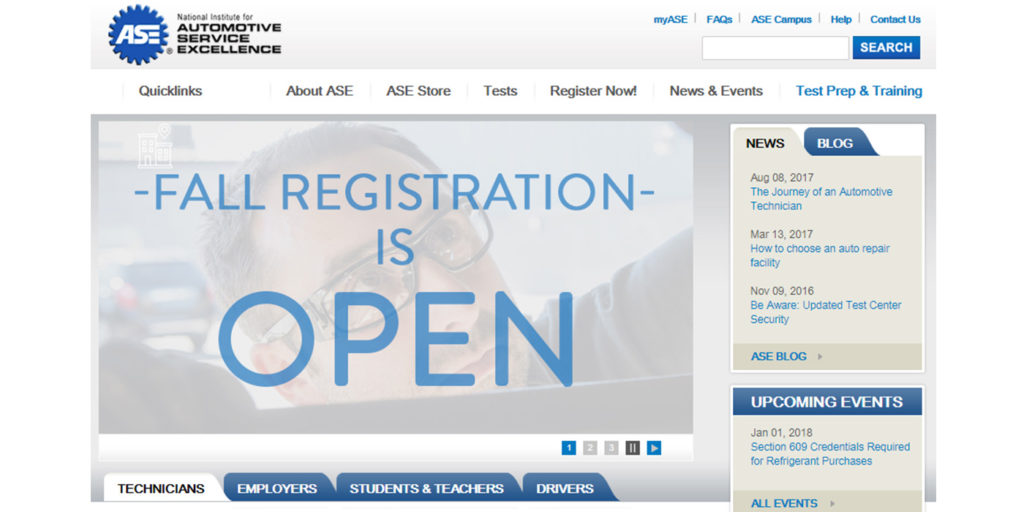Select the DRIVERS tab
Image resolution: width=1024 pixels, height=512 pixels.
click(x=565, y=488)
